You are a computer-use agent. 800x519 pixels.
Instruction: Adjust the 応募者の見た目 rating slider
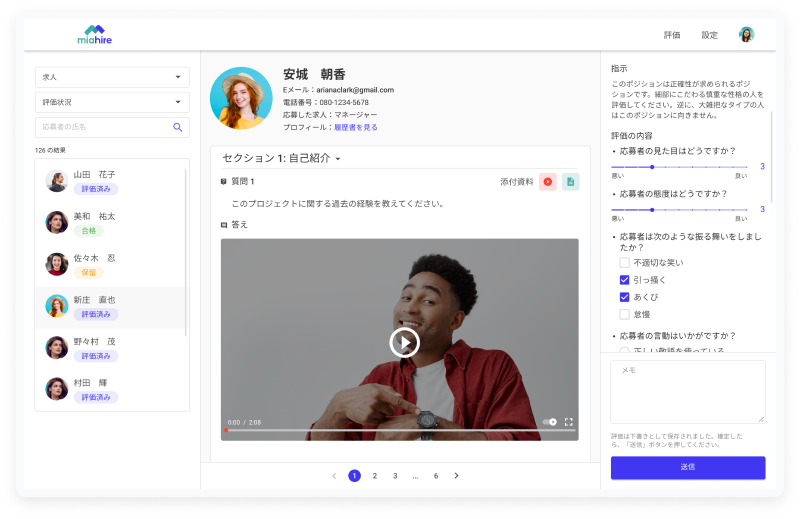[652, 166]
